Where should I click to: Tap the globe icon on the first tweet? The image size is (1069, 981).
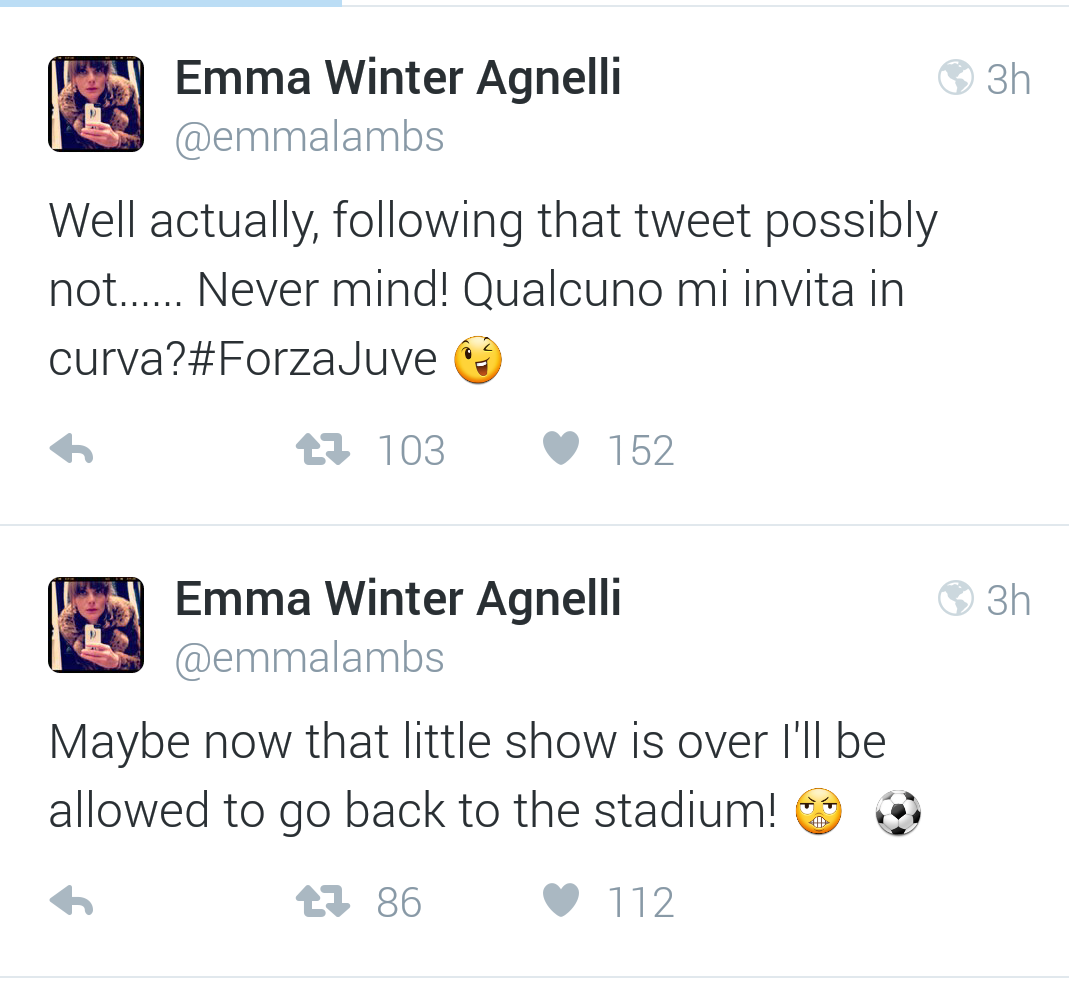point(956,78)
